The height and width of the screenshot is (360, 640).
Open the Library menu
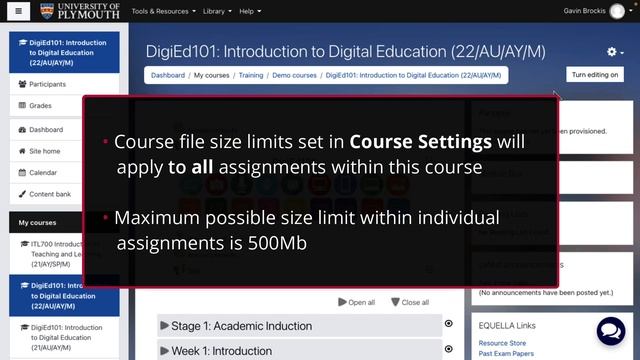tap(217, 11)
